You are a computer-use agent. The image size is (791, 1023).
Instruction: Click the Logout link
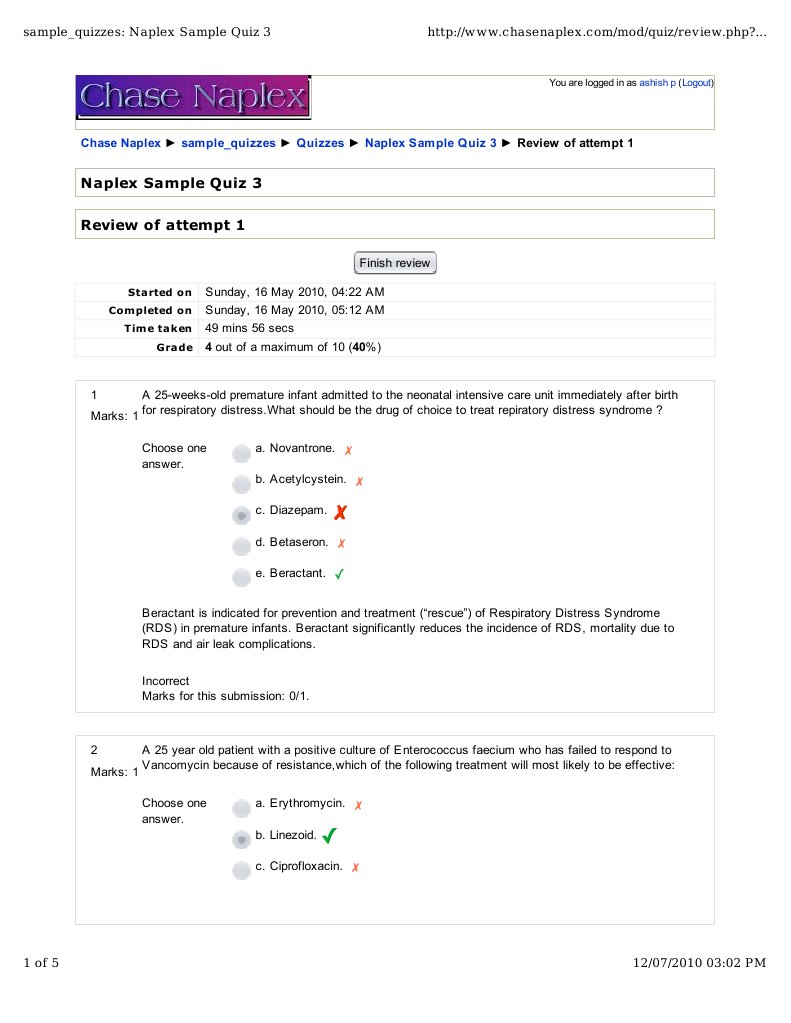click(x=696, y=83)
